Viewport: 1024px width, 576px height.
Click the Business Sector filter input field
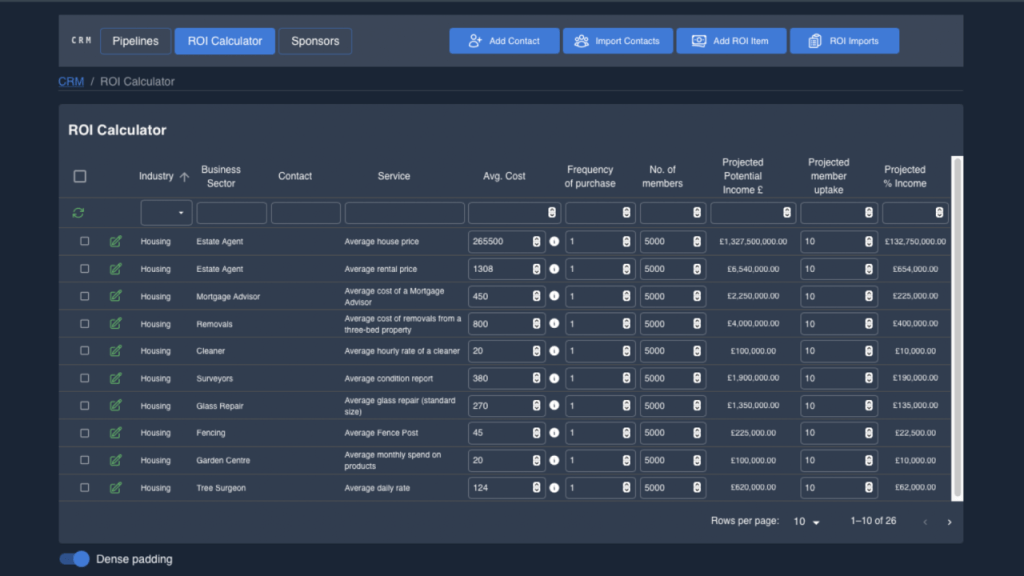(x=232, y=213)
